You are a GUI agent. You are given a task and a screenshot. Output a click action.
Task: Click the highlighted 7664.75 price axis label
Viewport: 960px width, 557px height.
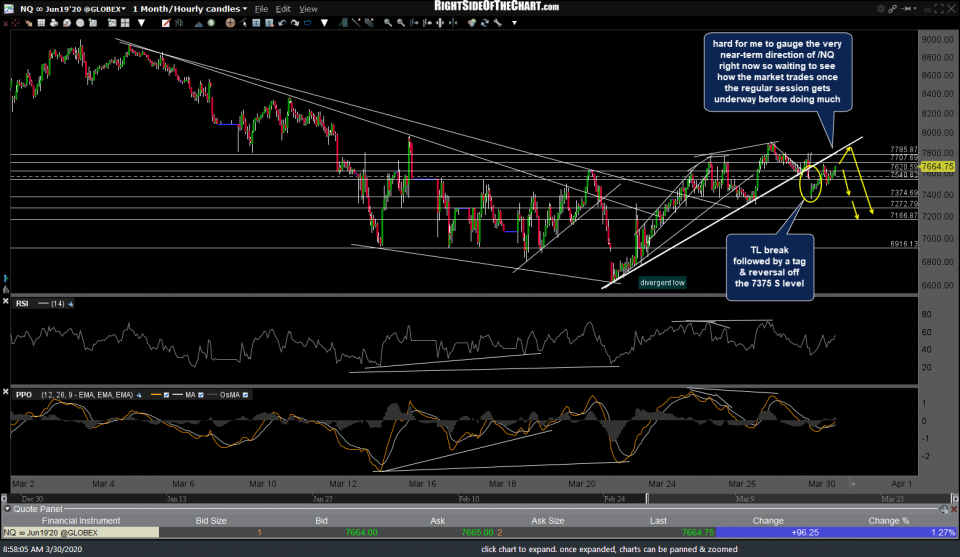point(937,166)
